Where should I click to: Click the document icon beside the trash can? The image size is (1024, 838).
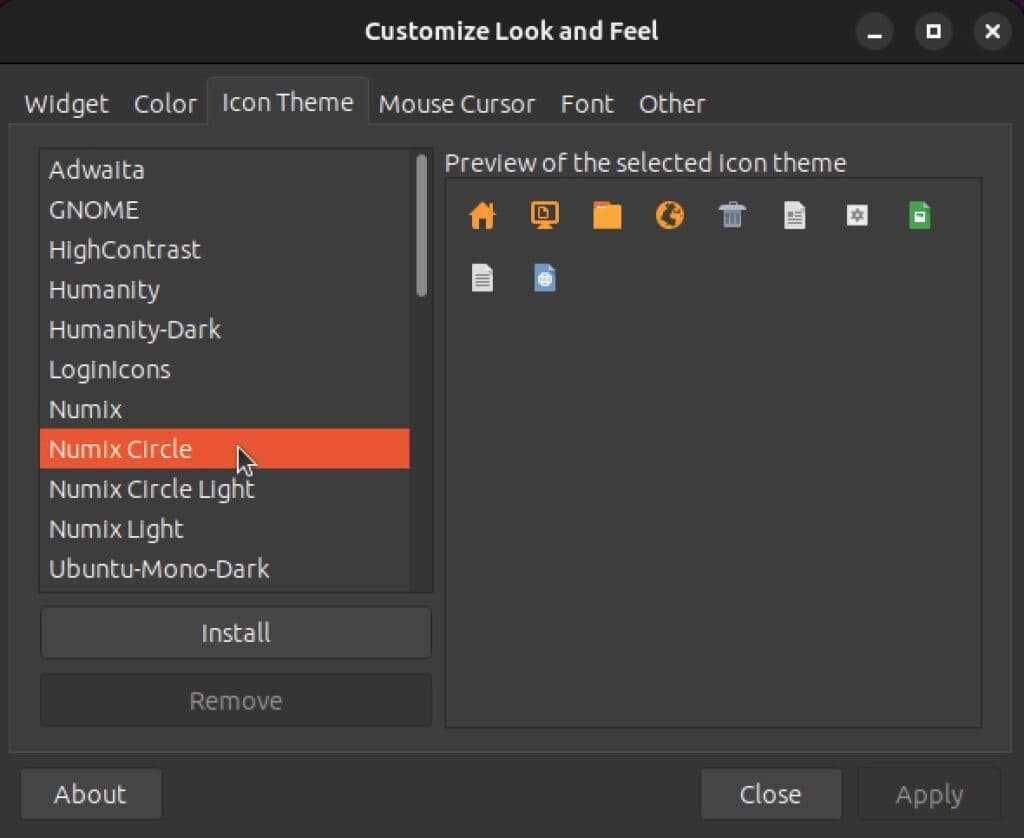click(x=795, y=216)
